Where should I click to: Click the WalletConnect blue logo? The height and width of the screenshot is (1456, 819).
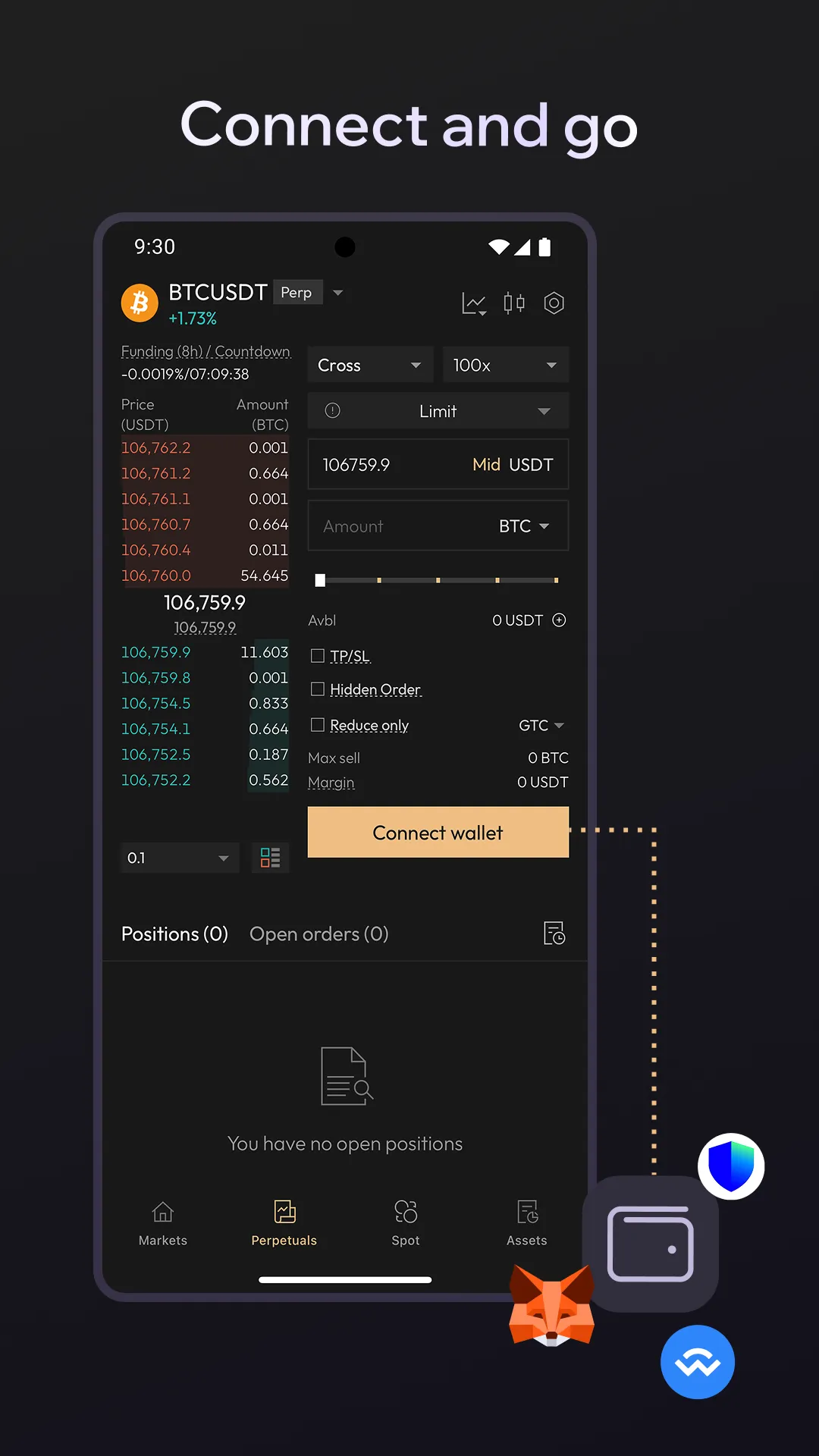(x=698, y=1362)
